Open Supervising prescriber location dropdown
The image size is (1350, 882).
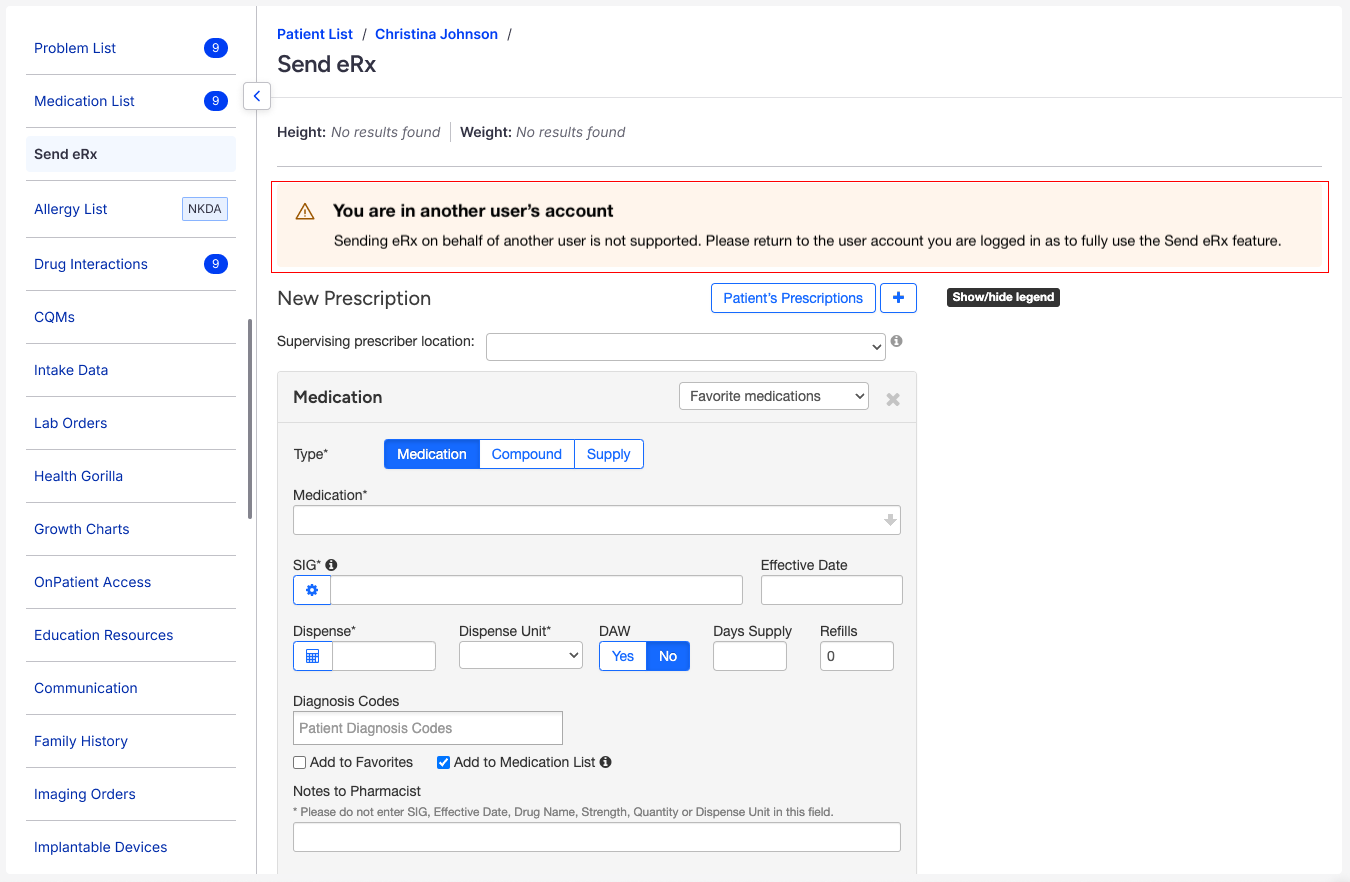[x=685, y=347]
